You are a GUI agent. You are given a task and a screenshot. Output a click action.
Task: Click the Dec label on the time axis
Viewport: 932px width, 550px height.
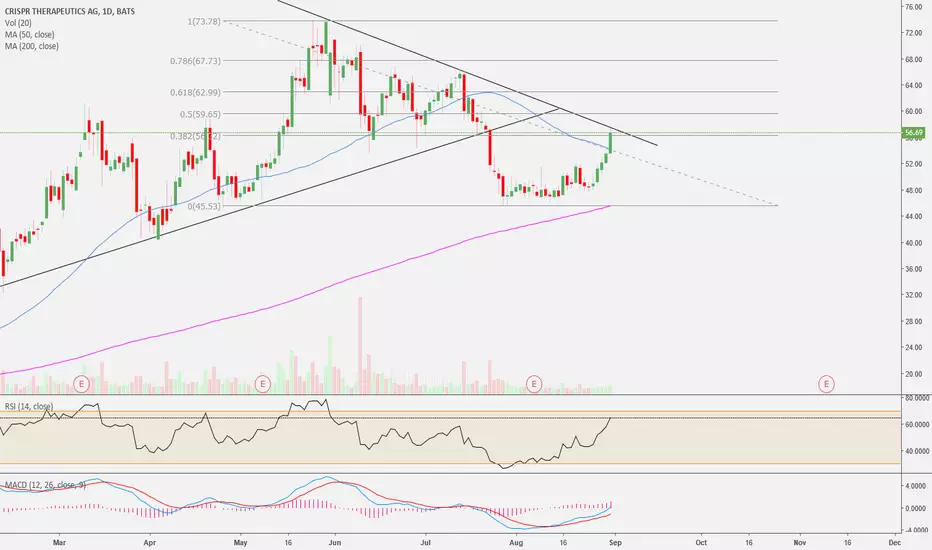click(895, 542)
